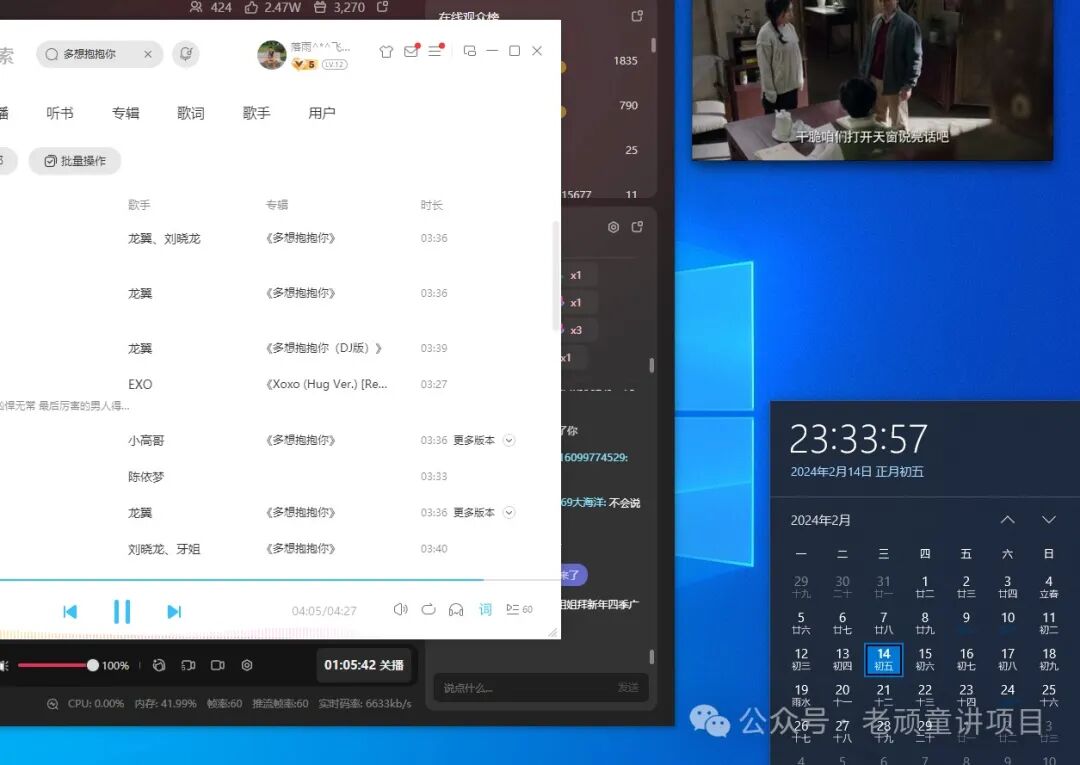Open the skin/theme selector icon
1080x765 pixels.
(x=386, y=51)
